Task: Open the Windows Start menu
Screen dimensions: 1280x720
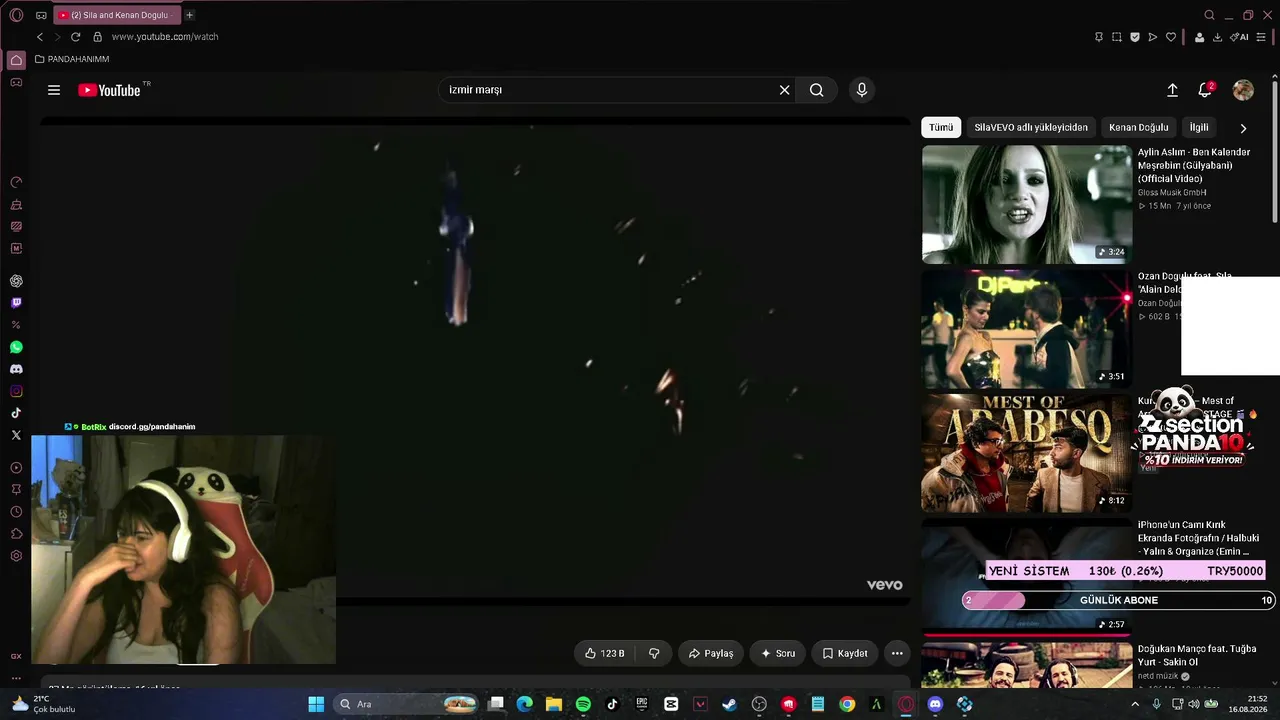Action: pyautogui.click(x=316, y=704)
